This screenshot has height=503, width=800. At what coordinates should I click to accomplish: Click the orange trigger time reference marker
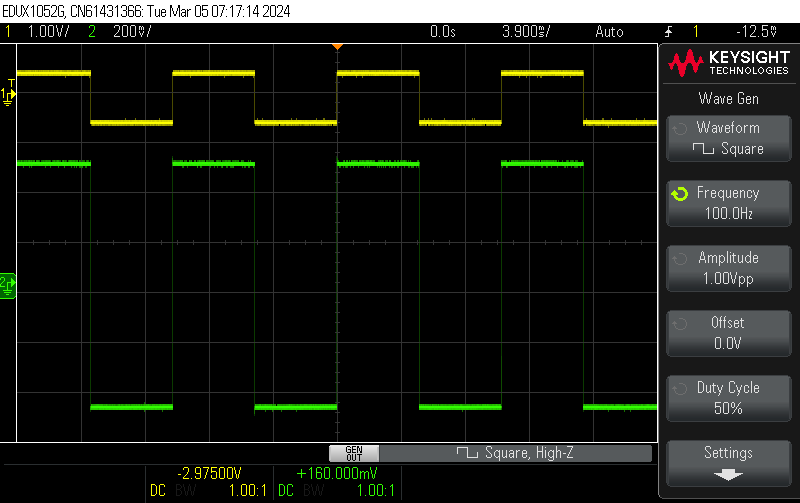point(337,46)
